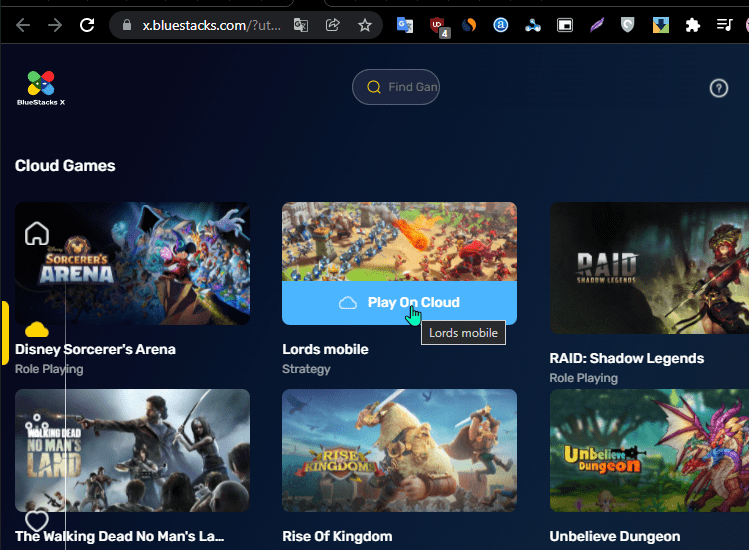Image resolution: width=749 pixels, height=550 pixels.
Task: Reload the BlueStacks X page
Action: pos(87,25)
